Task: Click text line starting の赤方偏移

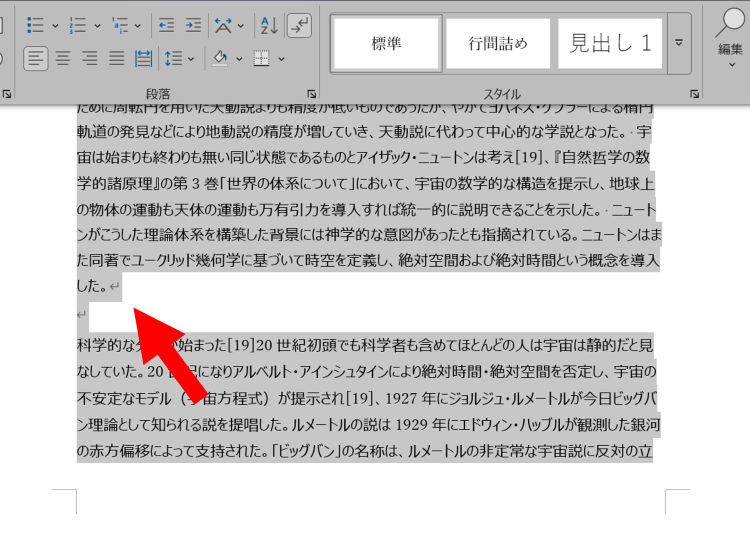Action: pyautogui.click(x=364, y=451)
